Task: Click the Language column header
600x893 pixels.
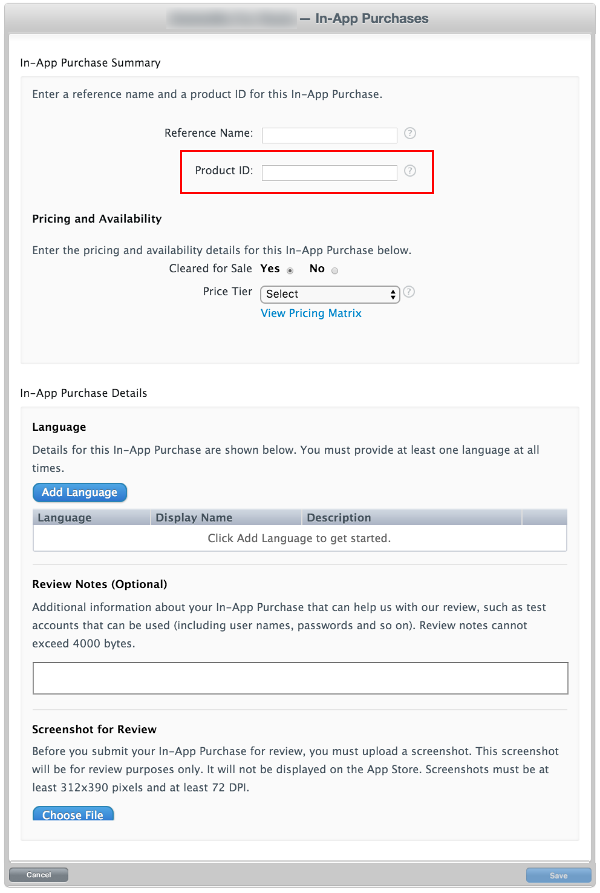Action: (92, 518)
